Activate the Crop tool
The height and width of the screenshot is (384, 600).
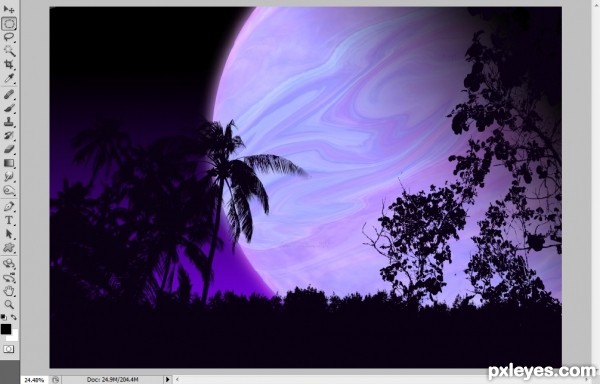tap(9, 64)
